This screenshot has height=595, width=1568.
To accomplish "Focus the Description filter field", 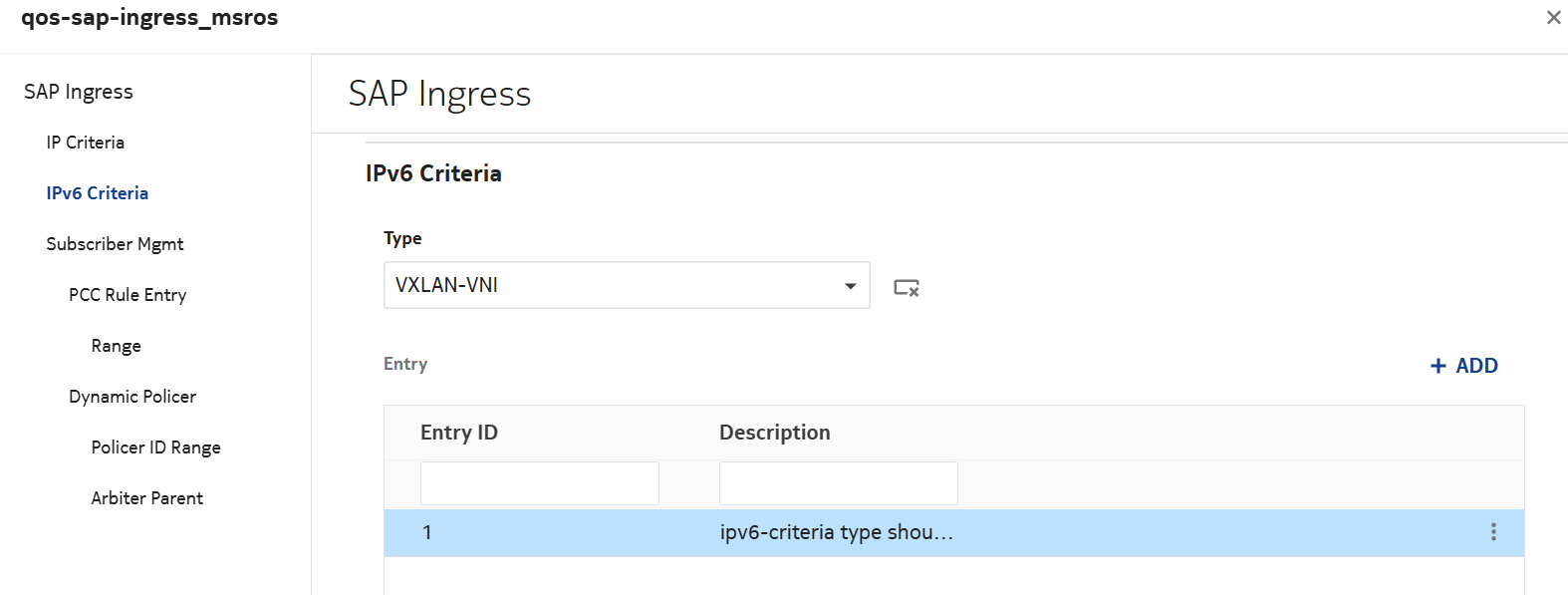I will pyautogui.click(x=838, y=483).
